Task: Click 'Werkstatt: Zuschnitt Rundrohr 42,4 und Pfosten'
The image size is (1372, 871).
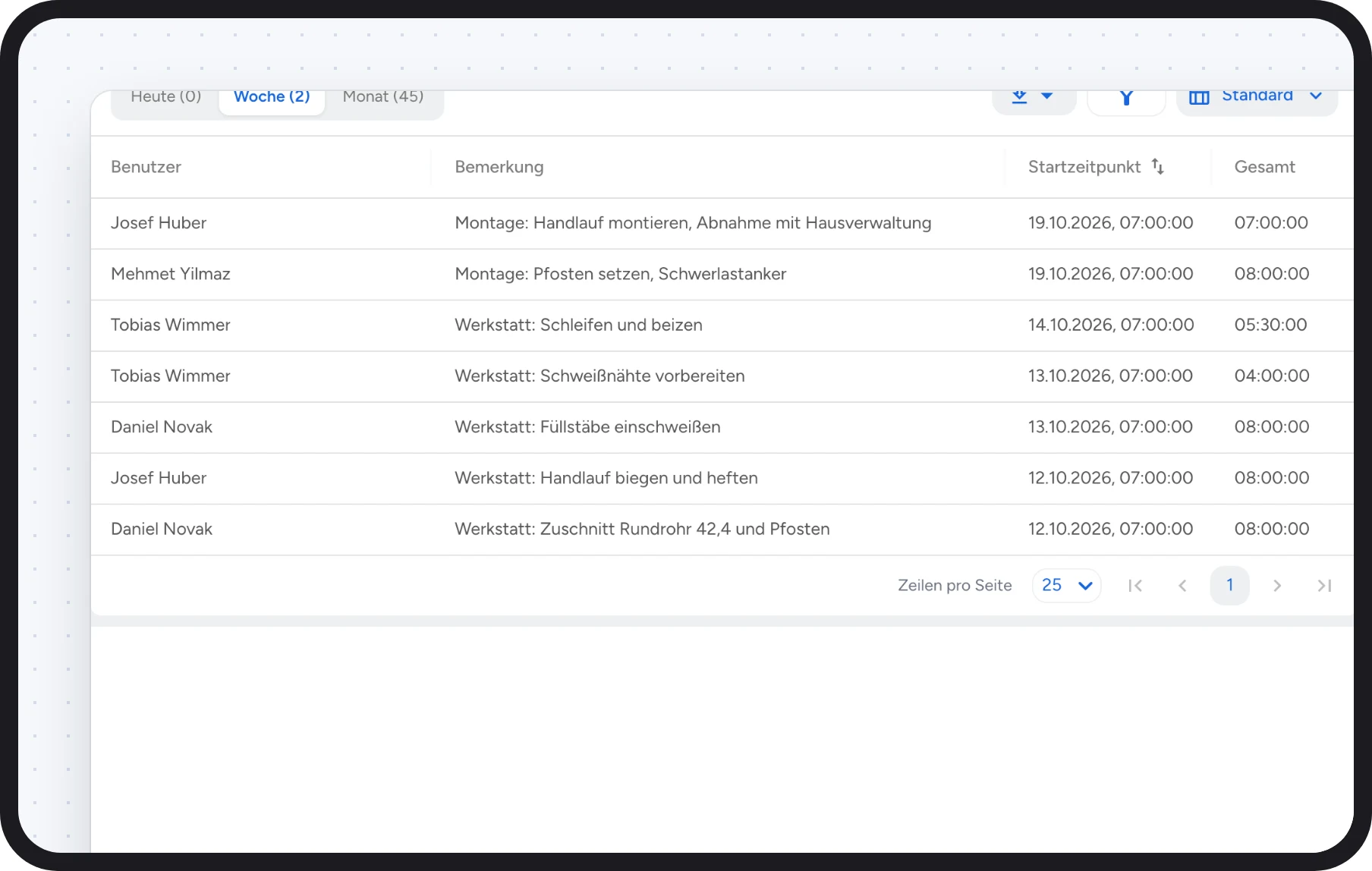Action: 642,529
